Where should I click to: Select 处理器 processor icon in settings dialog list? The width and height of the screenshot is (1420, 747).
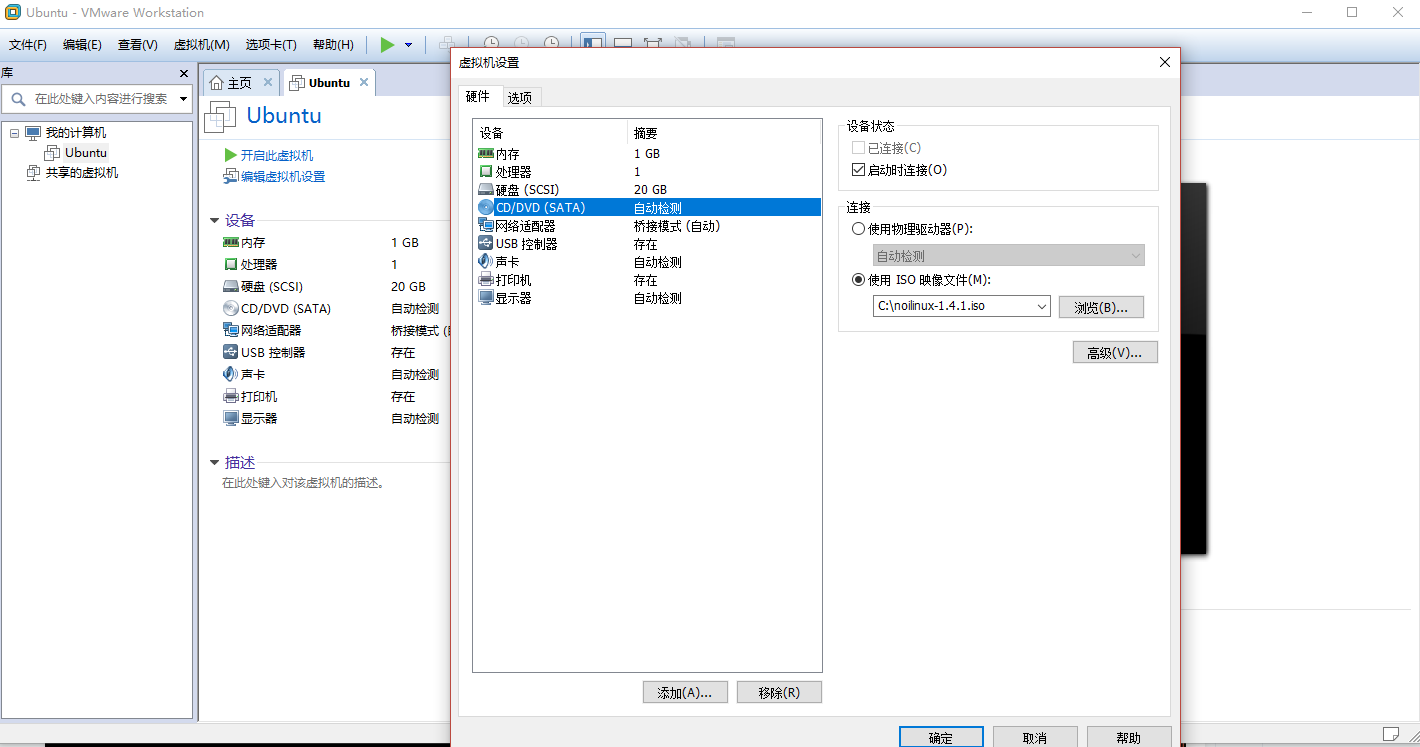click(486, 172)
